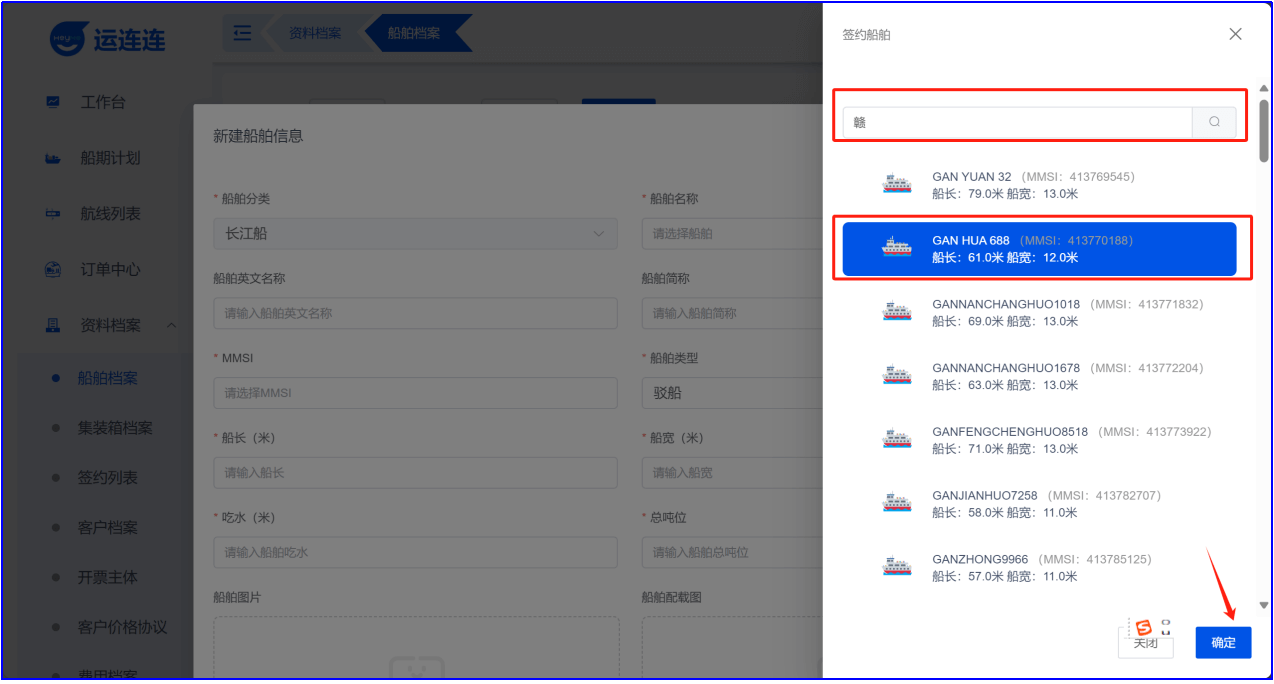Switch to the 资料档案 breadcrumb tab

tap(314, 33)
